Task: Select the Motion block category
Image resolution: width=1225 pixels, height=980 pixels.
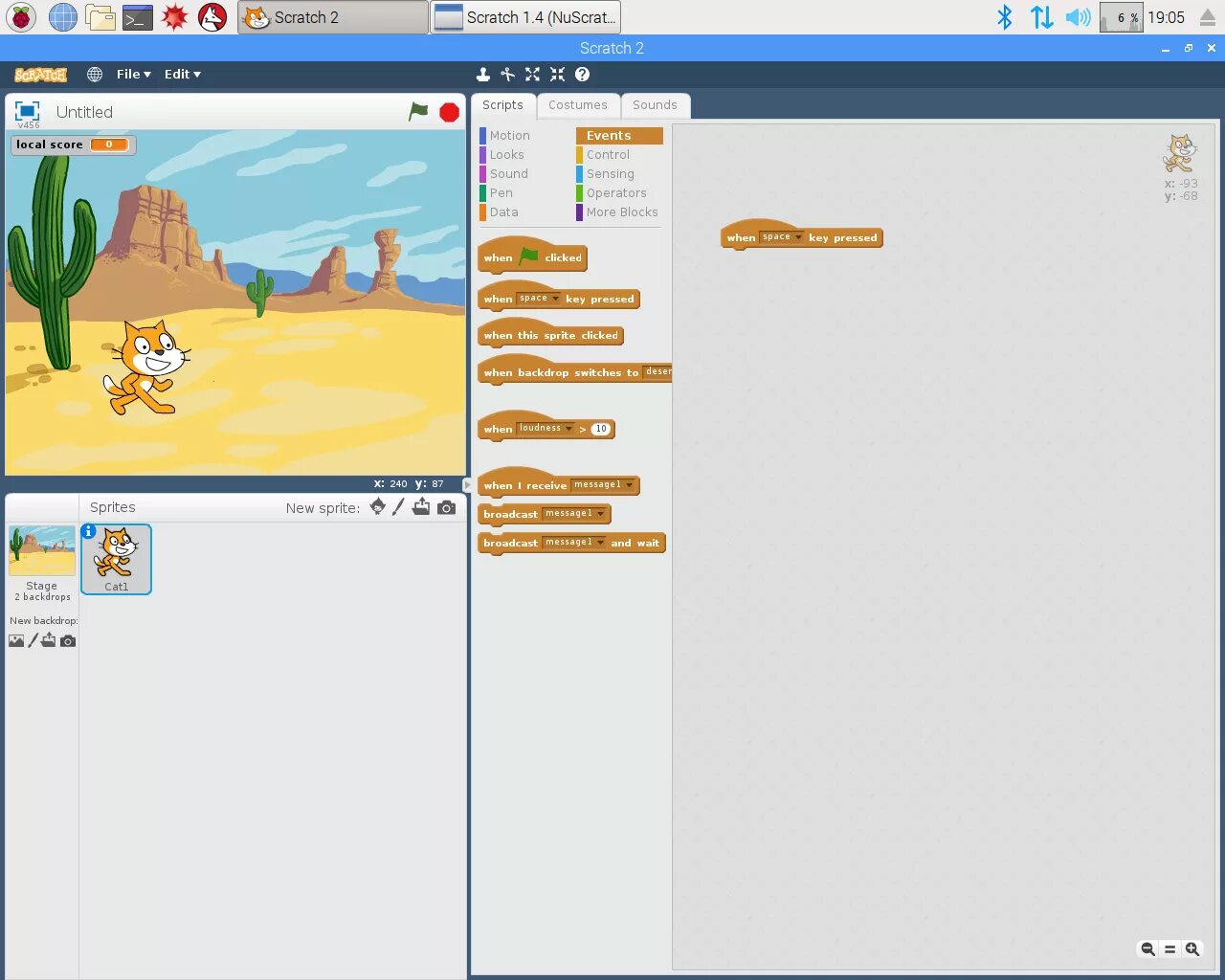Action: [510, 136]
